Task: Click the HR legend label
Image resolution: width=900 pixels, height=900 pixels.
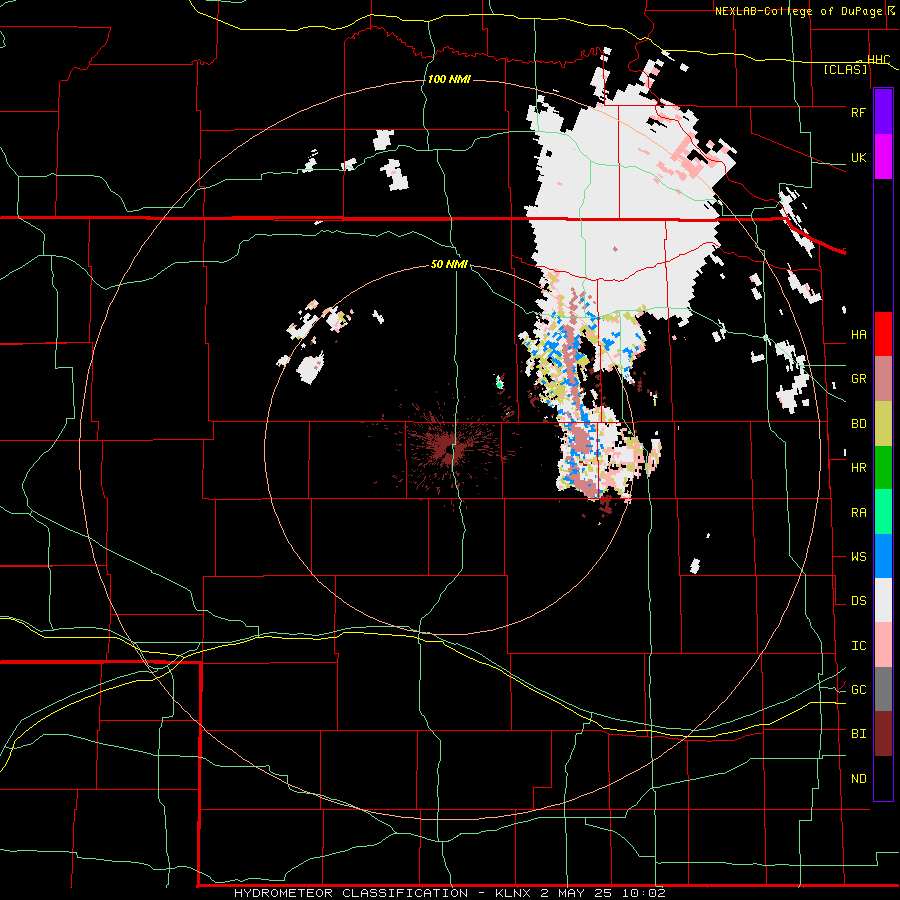Action: click(x=858, y=468)
